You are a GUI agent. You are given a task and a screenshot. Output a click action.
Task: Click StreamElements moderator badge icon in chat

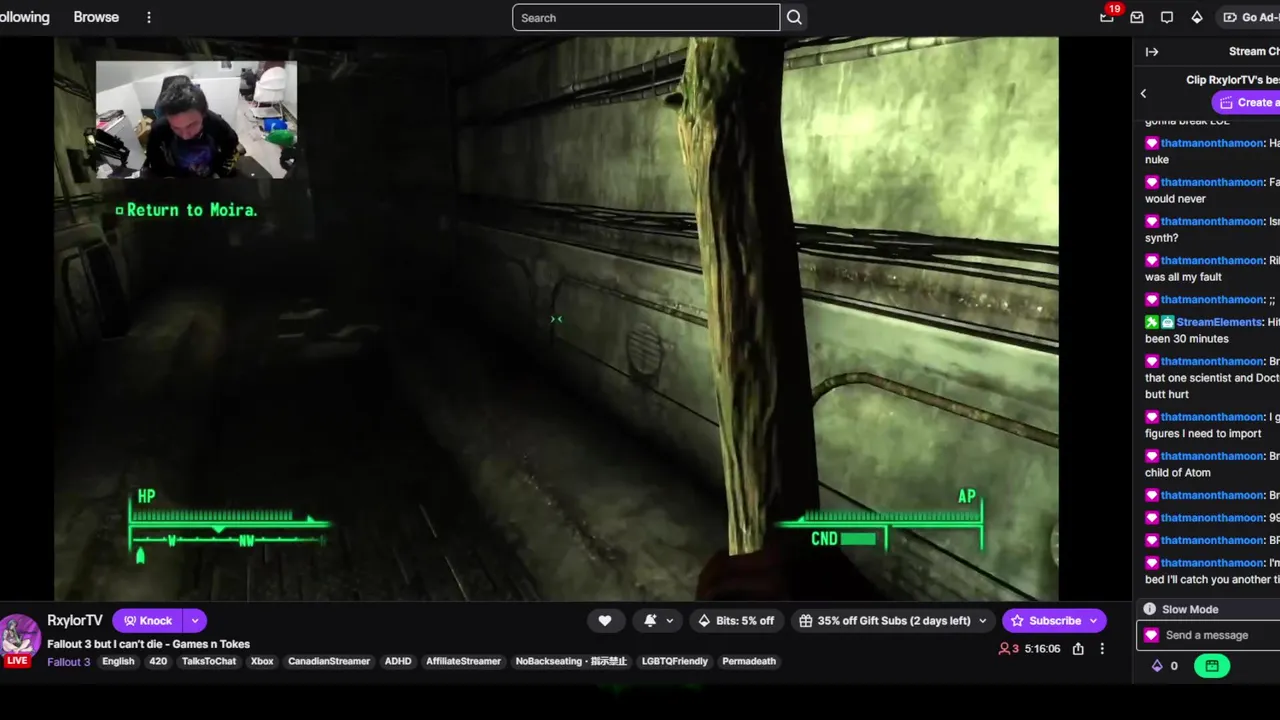coord(1152,322)
